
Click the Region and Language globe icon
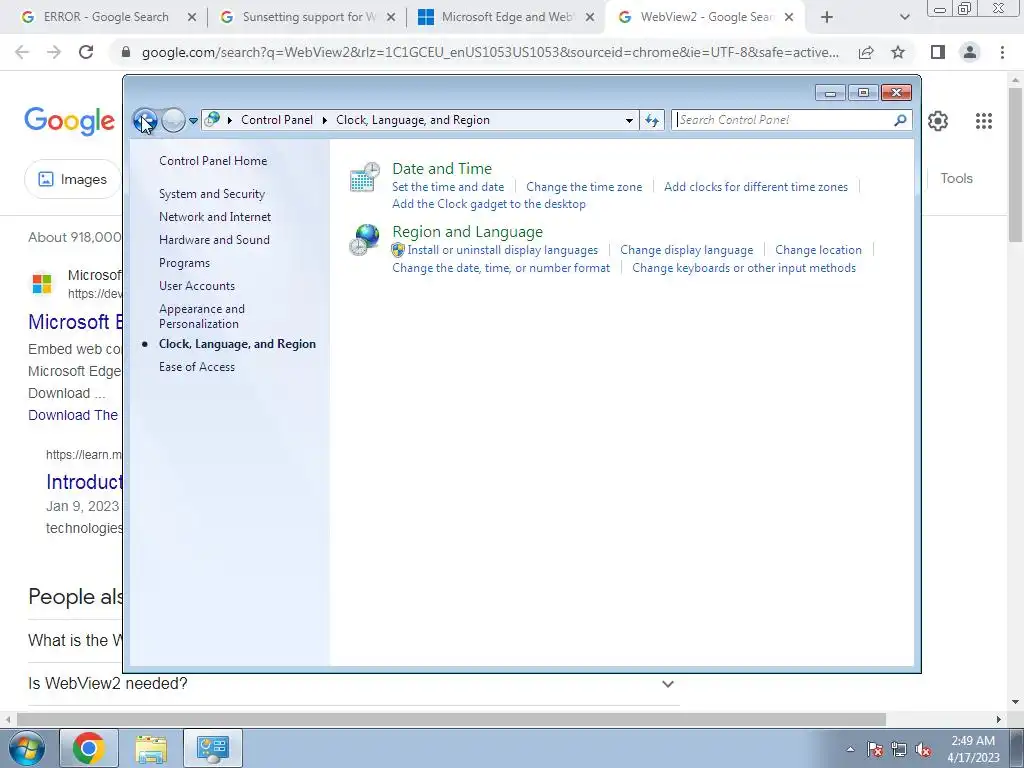tap(364, 240)
